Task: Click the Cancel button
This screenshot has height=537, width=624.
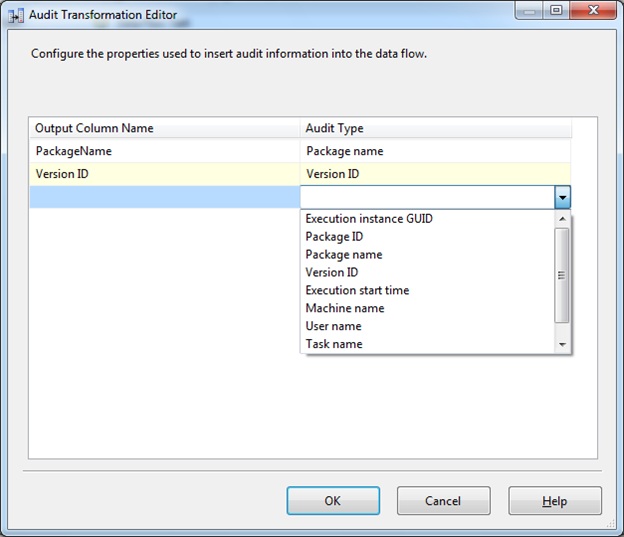Action: (443, 501)
